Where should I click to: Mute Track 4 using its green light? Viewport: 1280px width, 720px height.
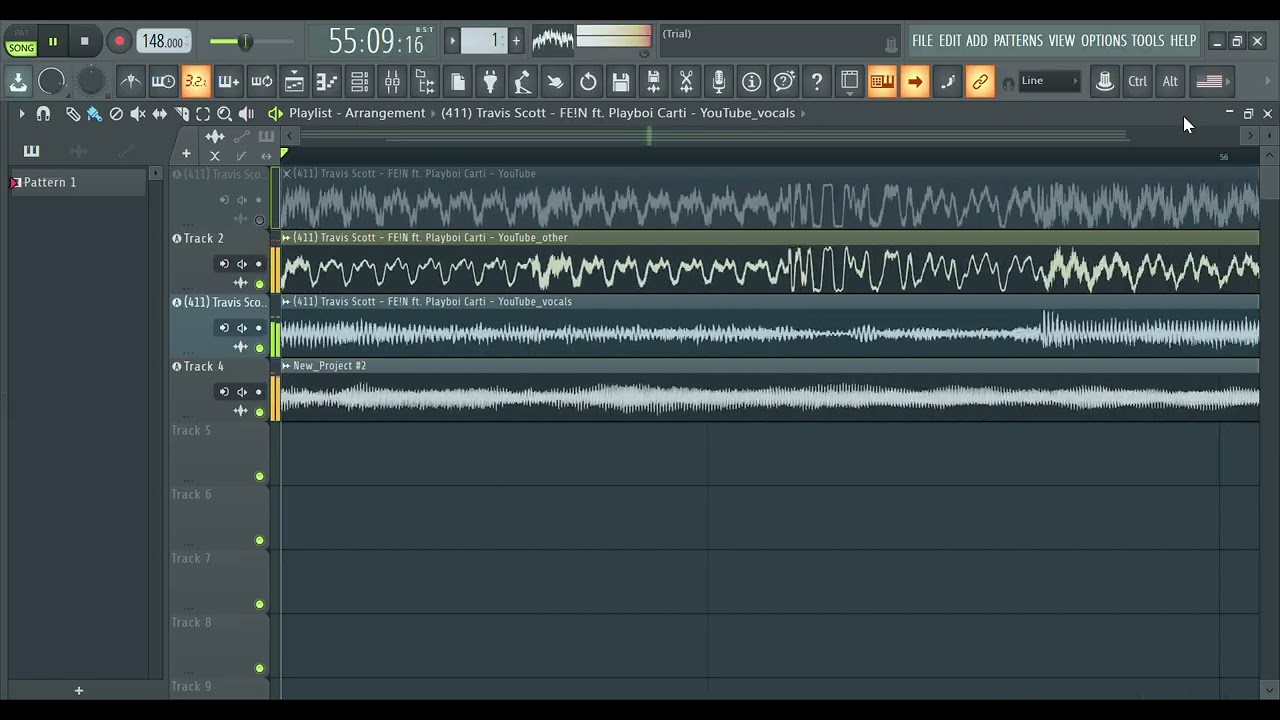pyautogui.click(x=260, y=412)
